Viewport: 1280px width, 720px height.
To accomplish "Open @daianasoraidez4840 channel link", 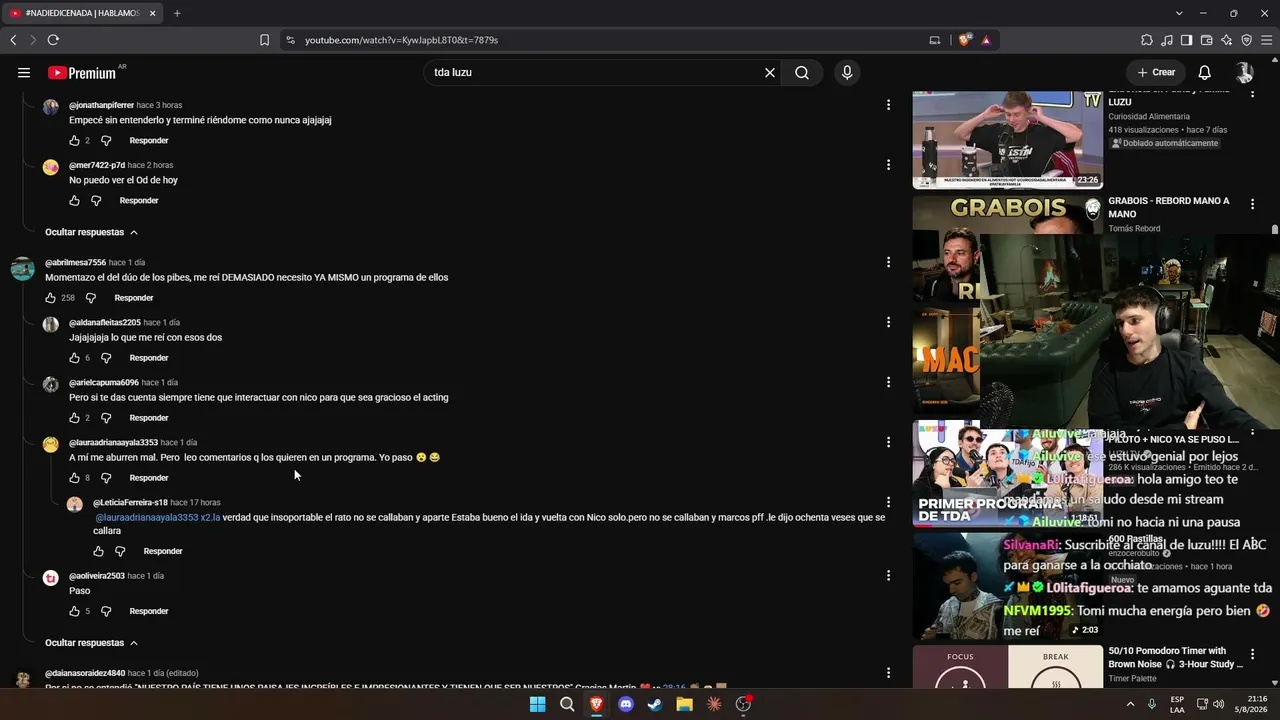I will pyautogui.click(x=85, y=673).
